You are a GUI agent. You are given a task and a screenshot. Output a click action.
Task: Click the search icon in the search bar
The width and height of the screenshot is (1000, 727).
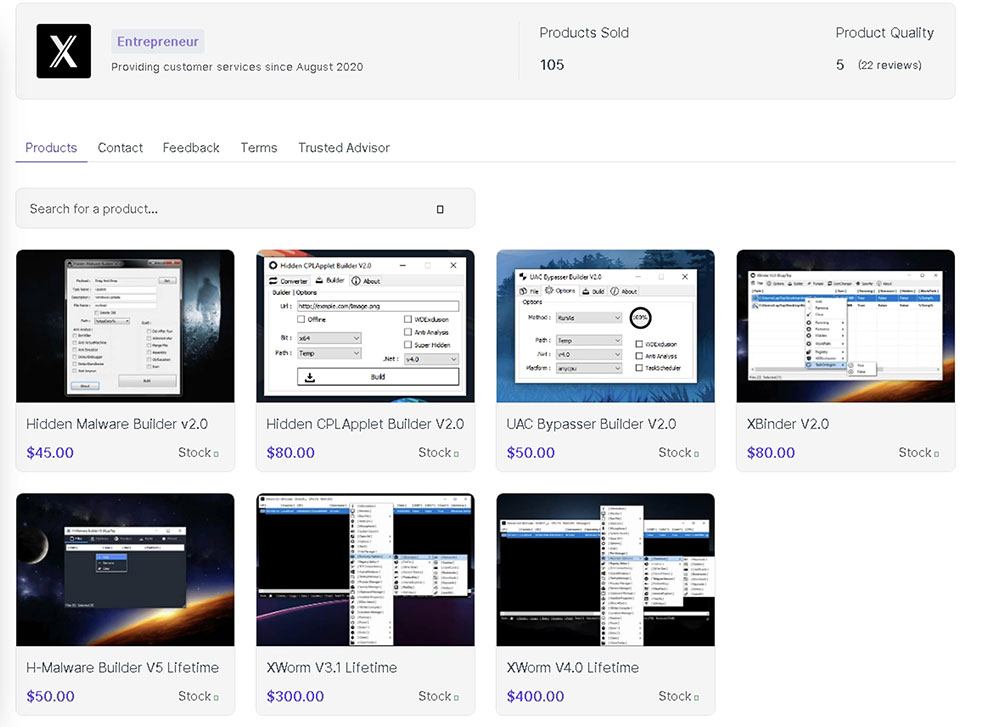click(440, 209)
